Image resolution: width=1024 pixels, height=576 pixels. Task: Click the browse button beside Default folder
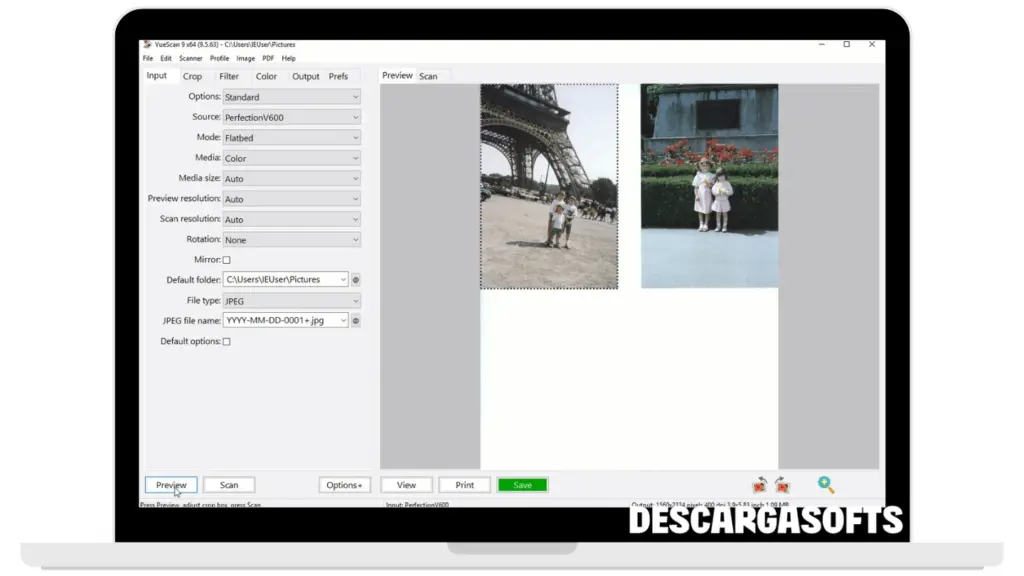[355, 280]
